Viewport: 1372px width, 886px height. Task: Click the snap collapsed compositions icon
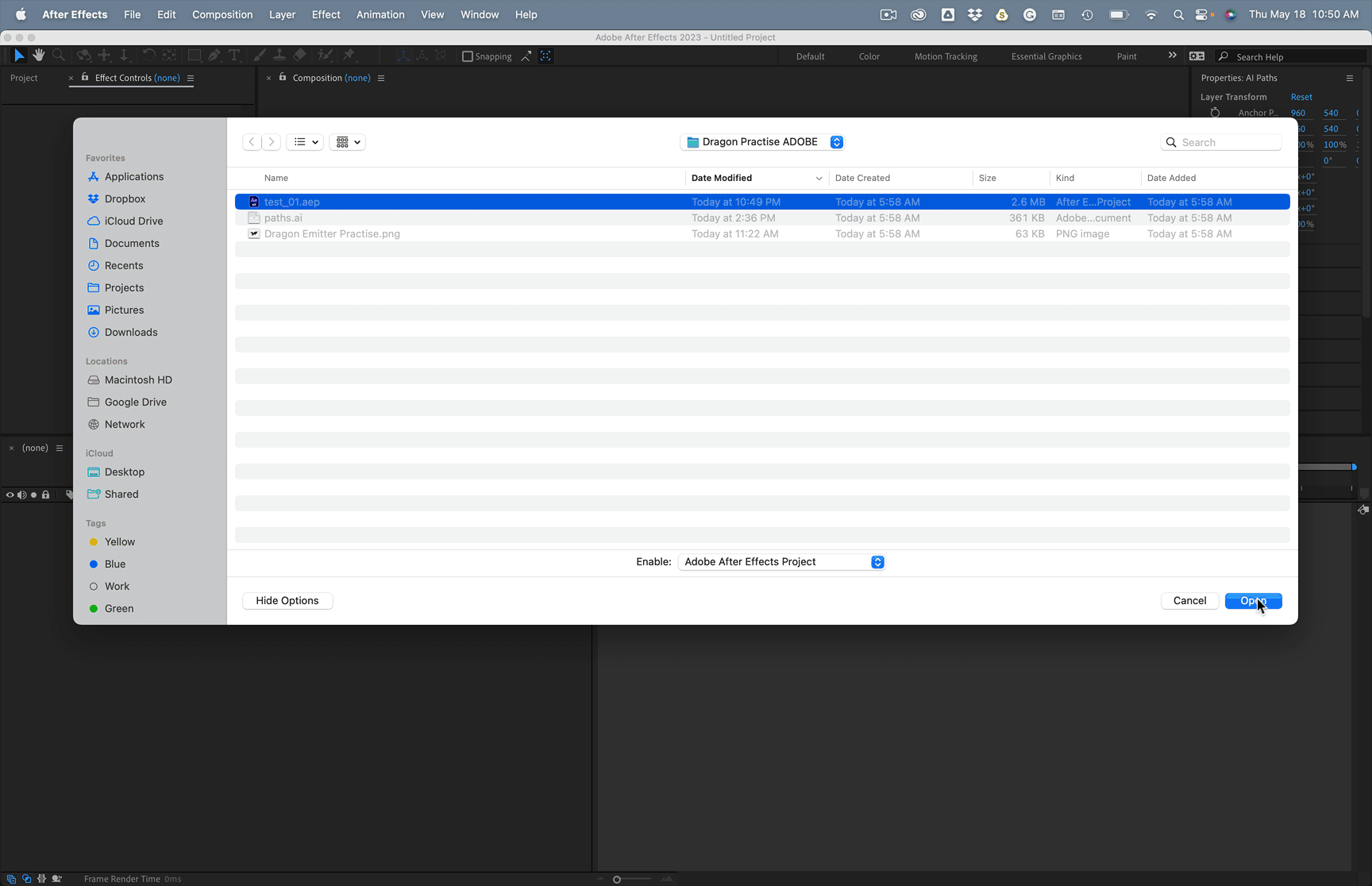[x=545, y=56]
